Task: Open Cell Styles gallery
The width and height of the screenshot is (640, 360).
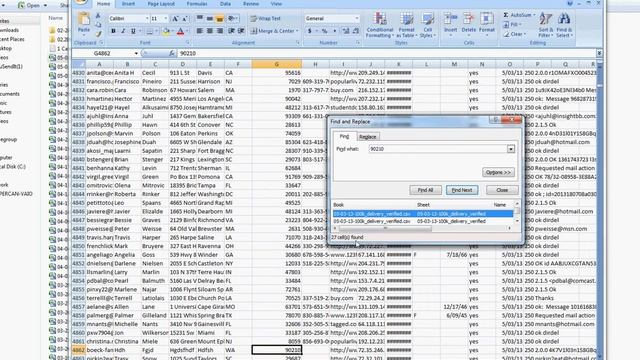Action: [x=427, y=25]
